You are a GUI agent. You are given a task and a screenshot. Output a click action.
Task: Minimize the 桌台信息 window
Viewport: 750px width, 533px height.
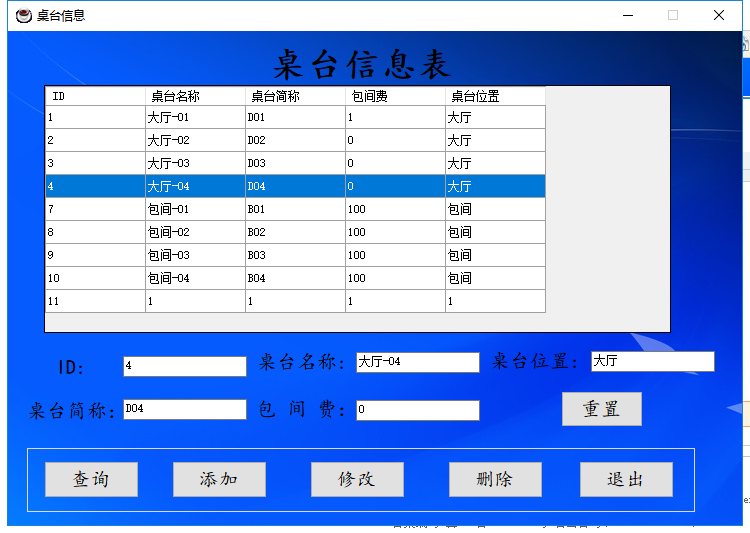point(628,15)
